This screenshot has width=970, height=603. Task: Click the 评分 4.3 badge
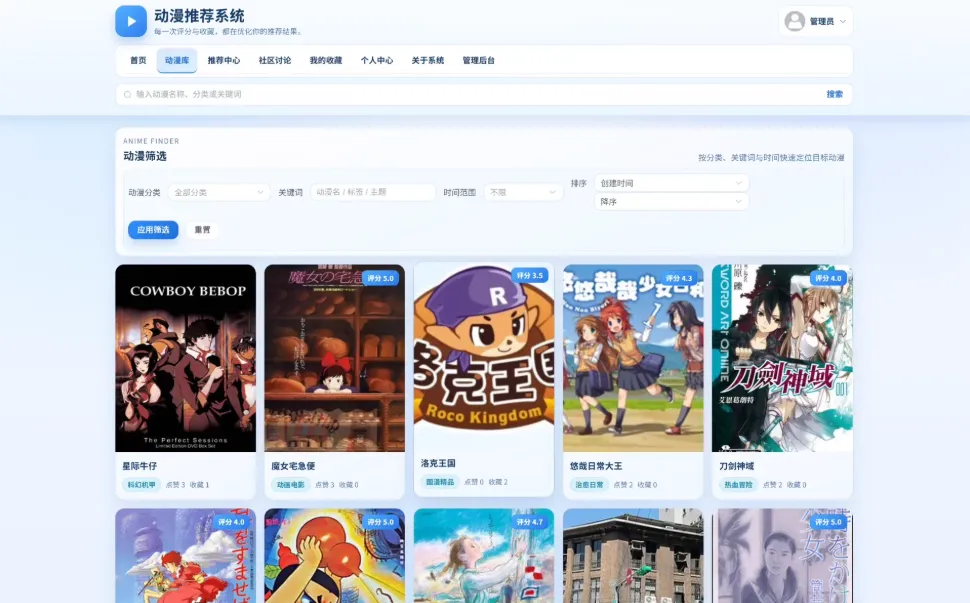679,278
